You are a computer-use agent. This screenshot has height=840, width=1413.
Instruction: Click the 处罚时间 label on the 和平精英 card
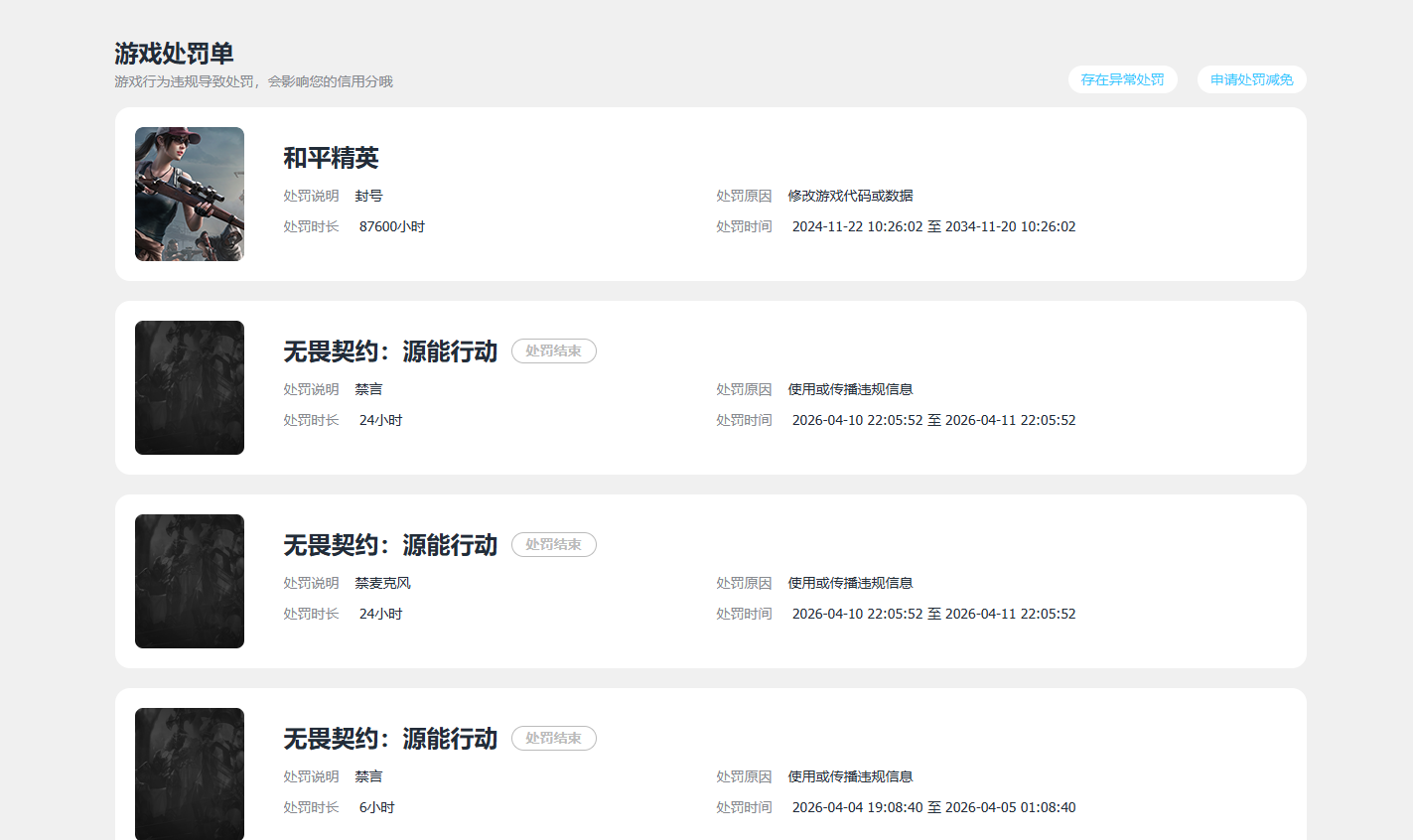click(744, 226)
